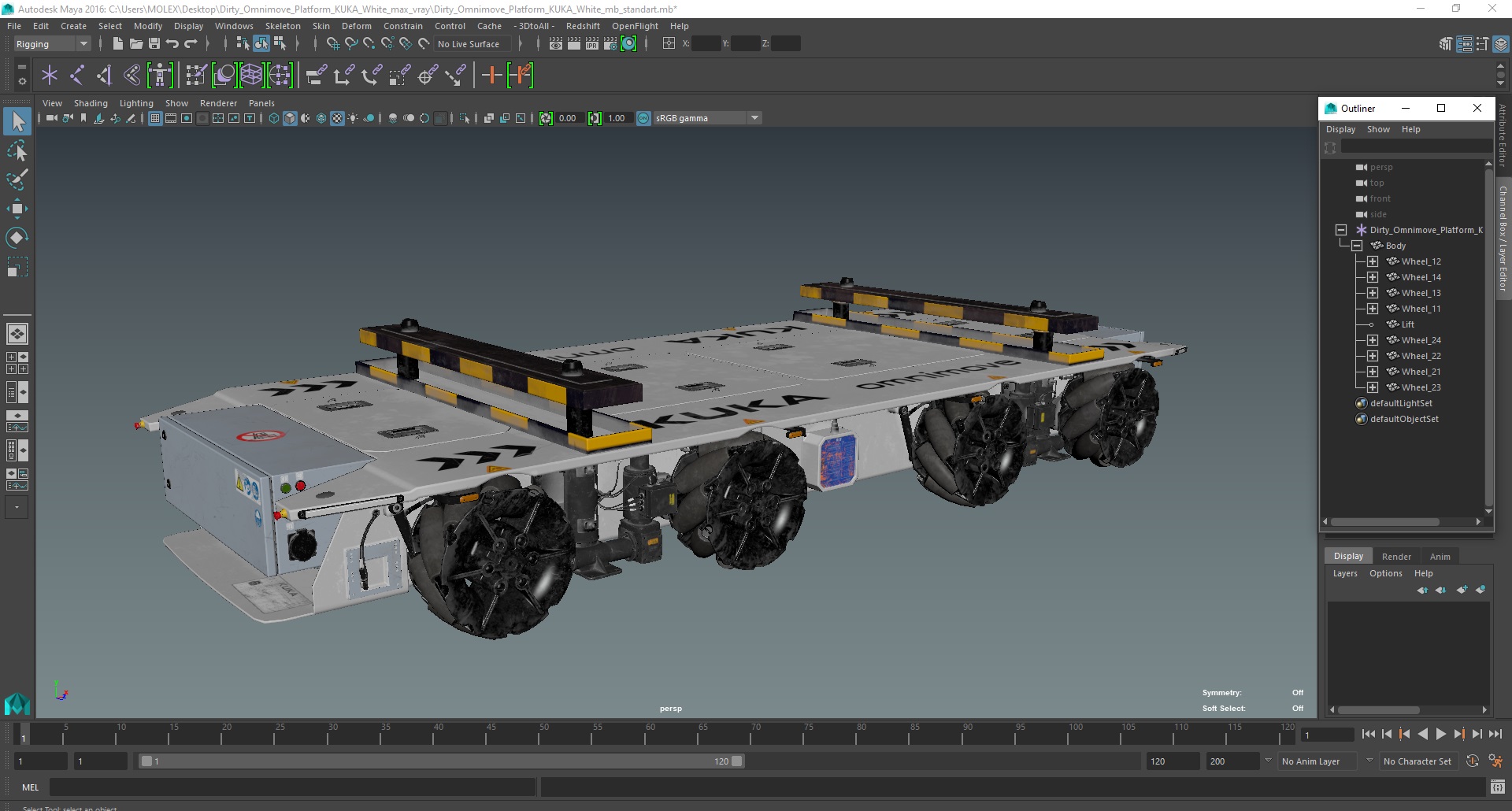Click the range slider bar
The width and height of the screenshot is (1512, 811).
click(441, 761)
